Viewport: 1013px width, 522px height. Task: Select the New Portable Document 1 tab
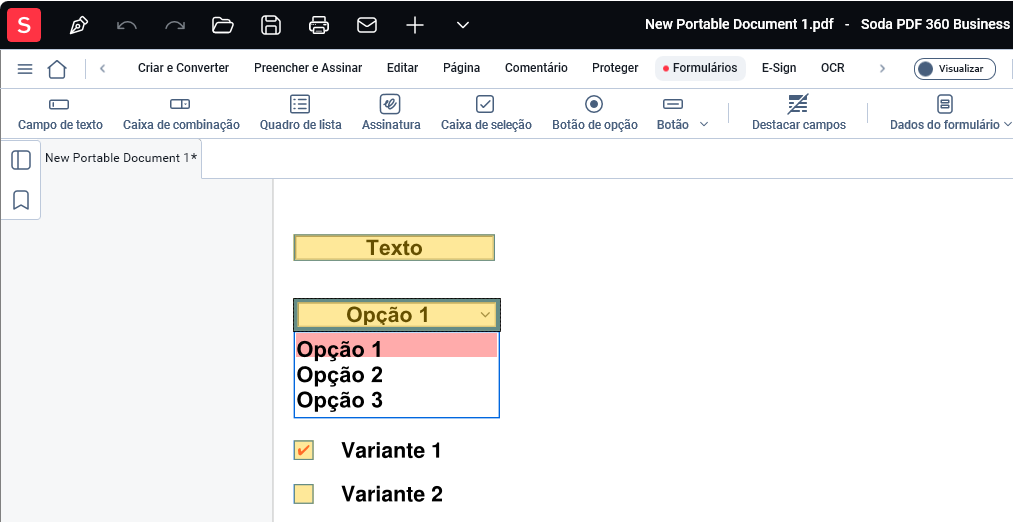121,158
